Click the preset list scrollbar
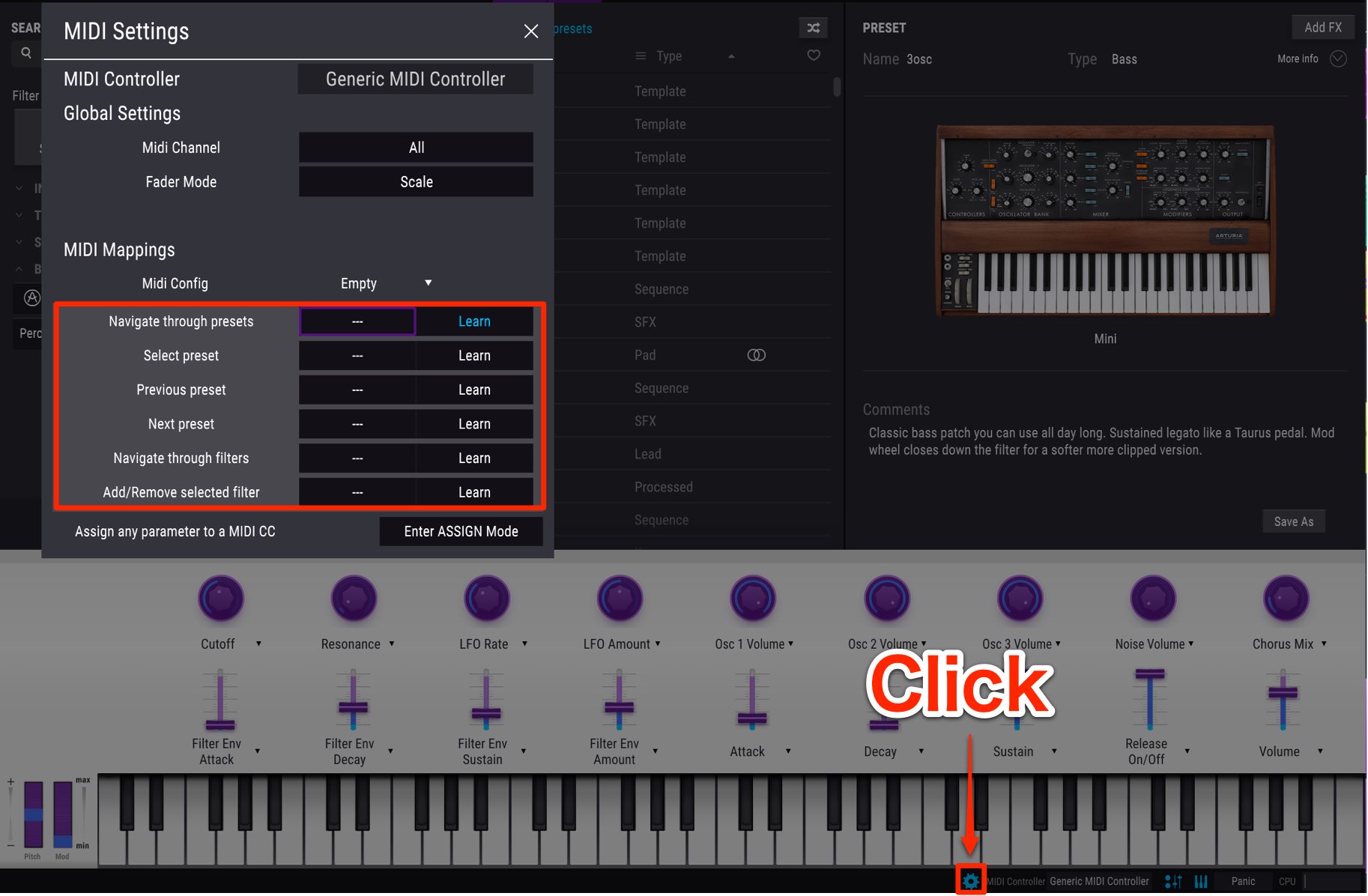Image resolution: width=1368 pixels, height=896 pixels. click(x=837, y=86)
